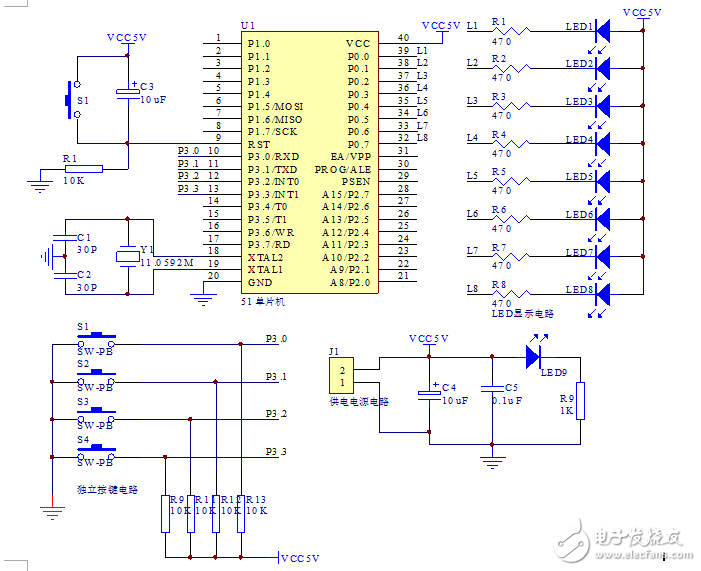
Task: Select the J1 power connector
Action: coord(342,376)
